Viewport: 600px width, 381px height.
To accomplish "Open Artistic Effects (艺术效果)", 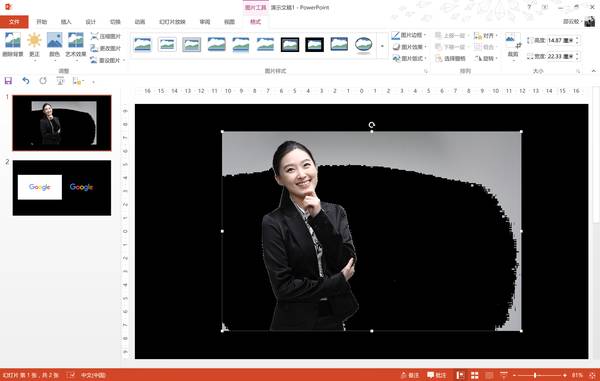I will coord(76,44).
